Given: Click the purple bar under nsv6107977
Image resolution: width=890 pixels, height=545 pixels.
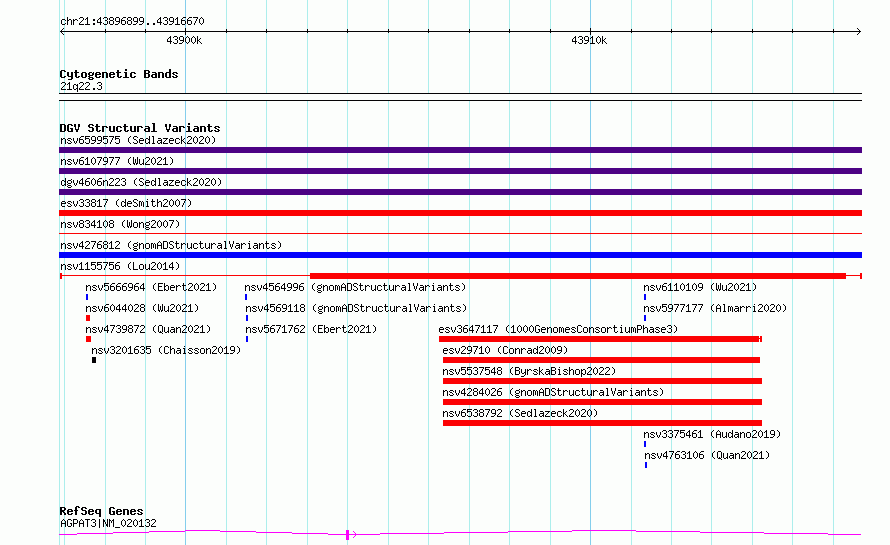Looking at the screenshot, I should pos(460,171).
